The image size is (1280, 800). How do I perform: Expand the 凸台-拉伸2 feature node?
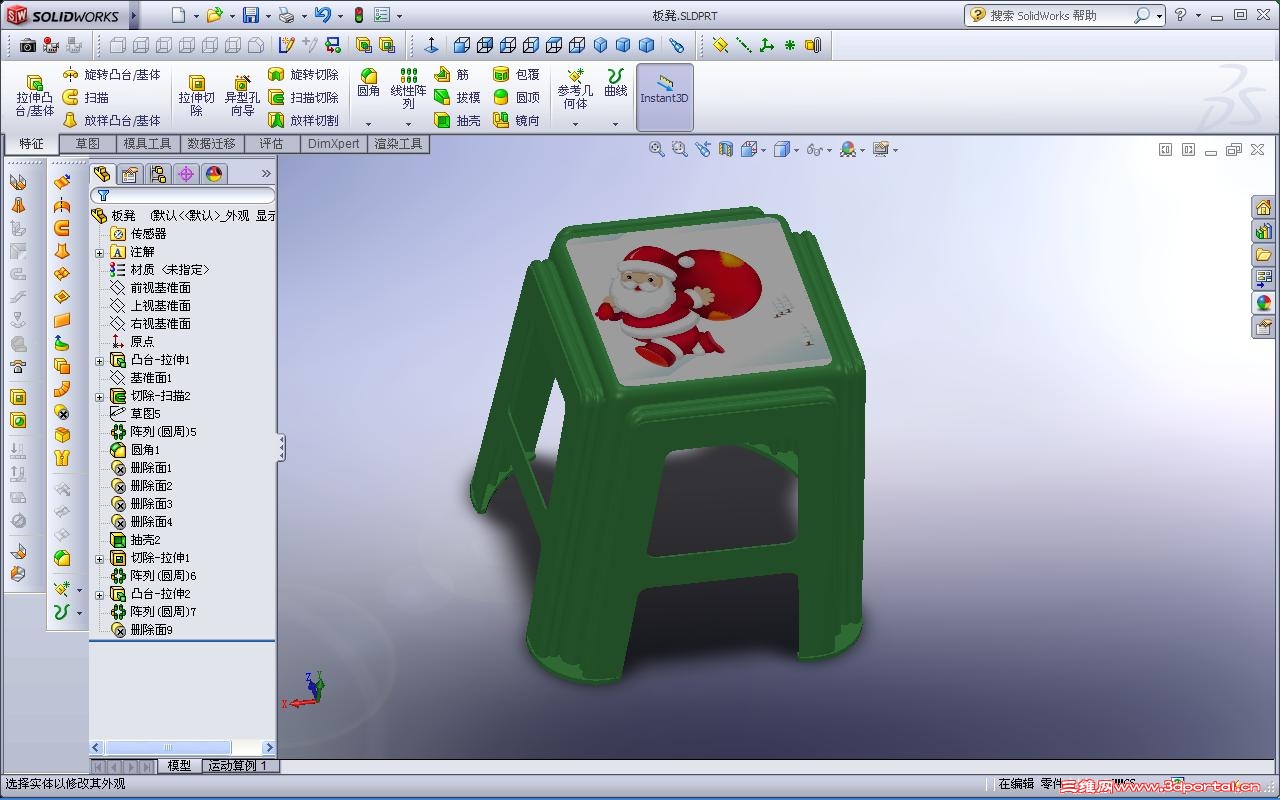pos(99,595)
